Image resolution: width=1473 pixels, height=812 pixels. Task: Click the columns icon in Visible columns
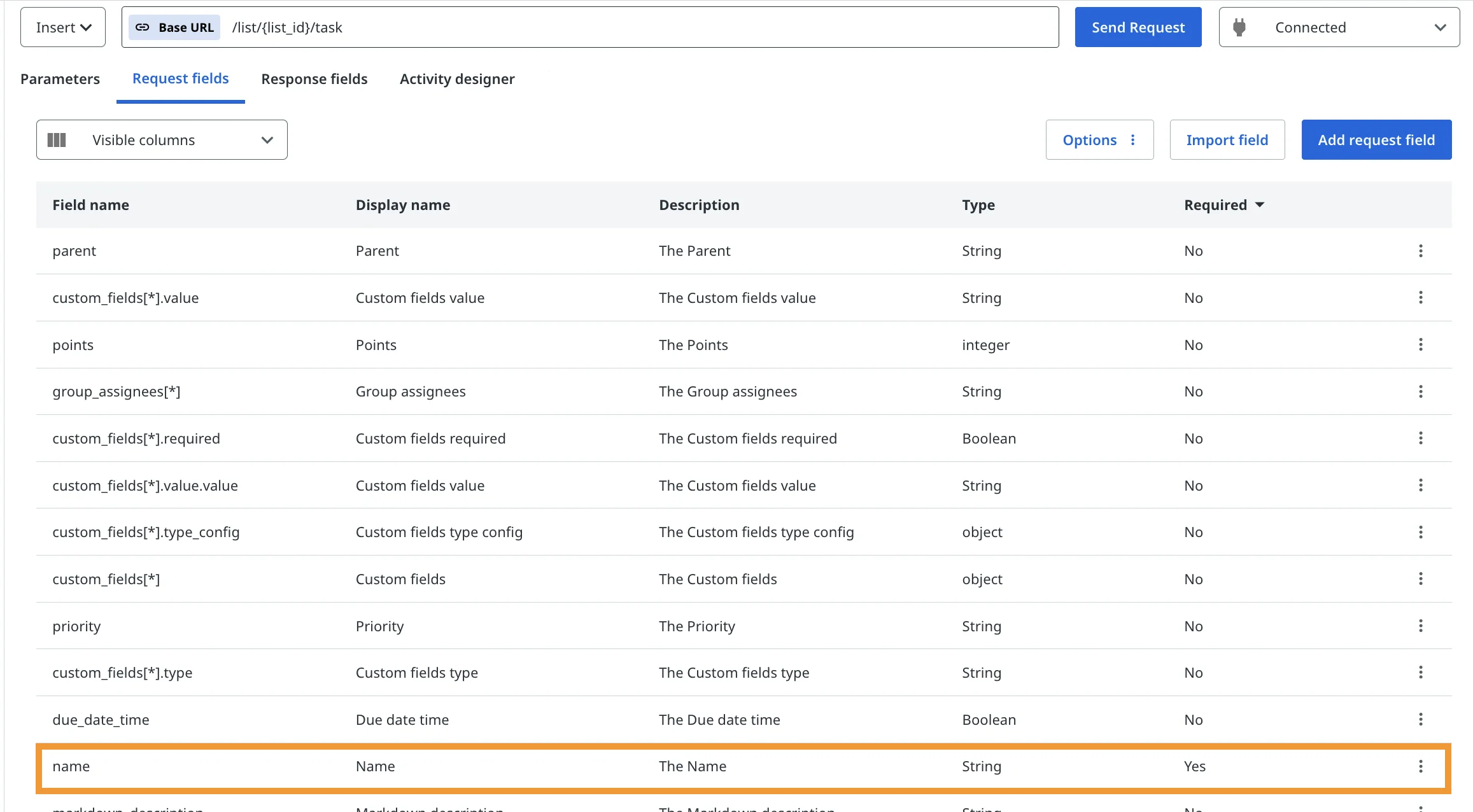57,140
